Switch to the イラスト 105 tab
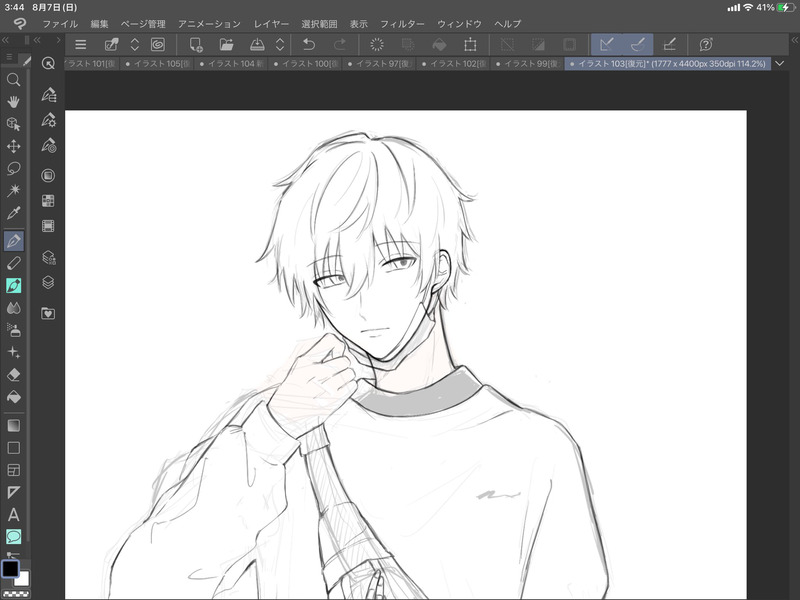The image size is (800, 600). pos(157,64)
